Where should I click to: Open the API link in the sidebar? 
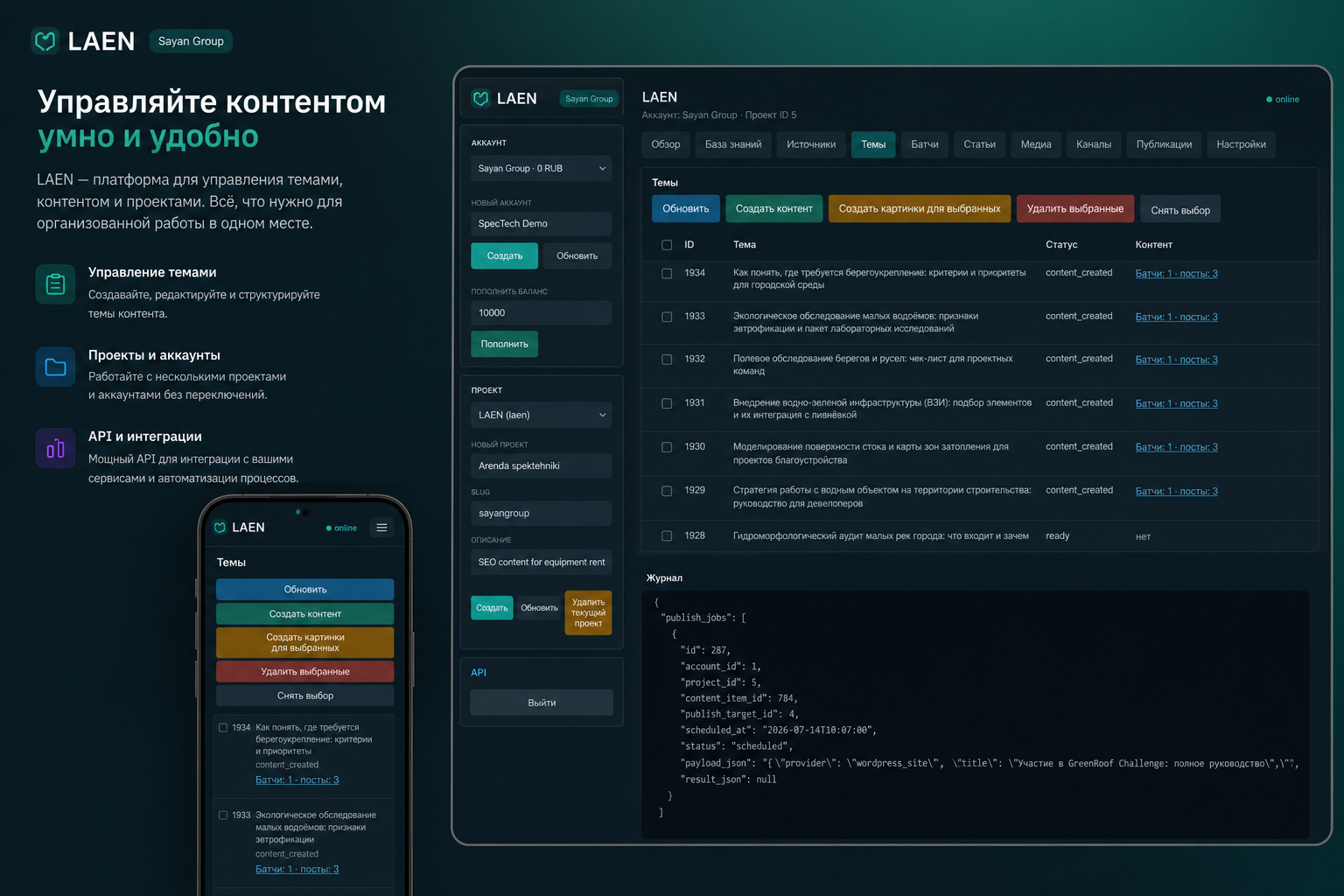(x=479, y=672)
